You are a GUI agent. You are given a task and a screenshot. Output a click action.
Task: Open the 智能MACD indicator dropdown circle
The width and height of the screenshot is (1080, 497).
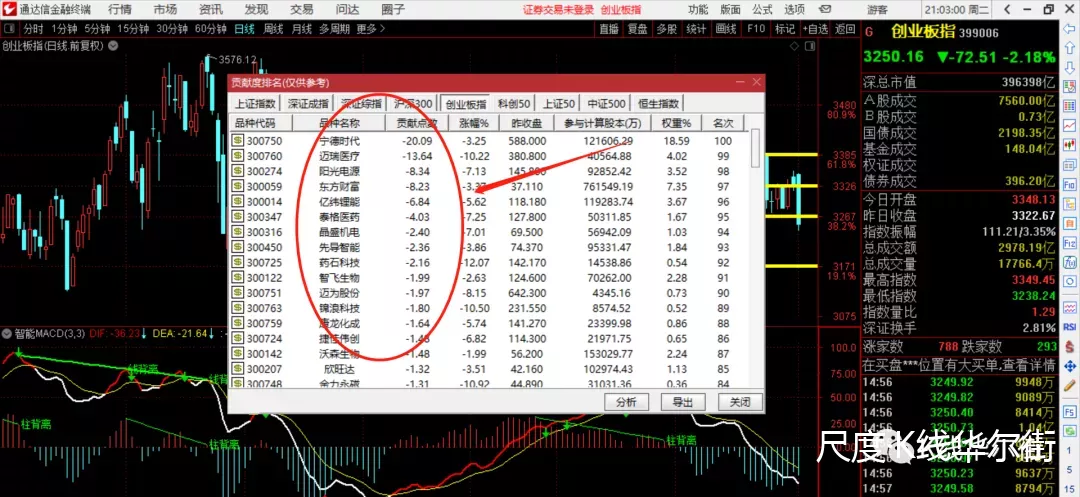[x=6, y=334]
